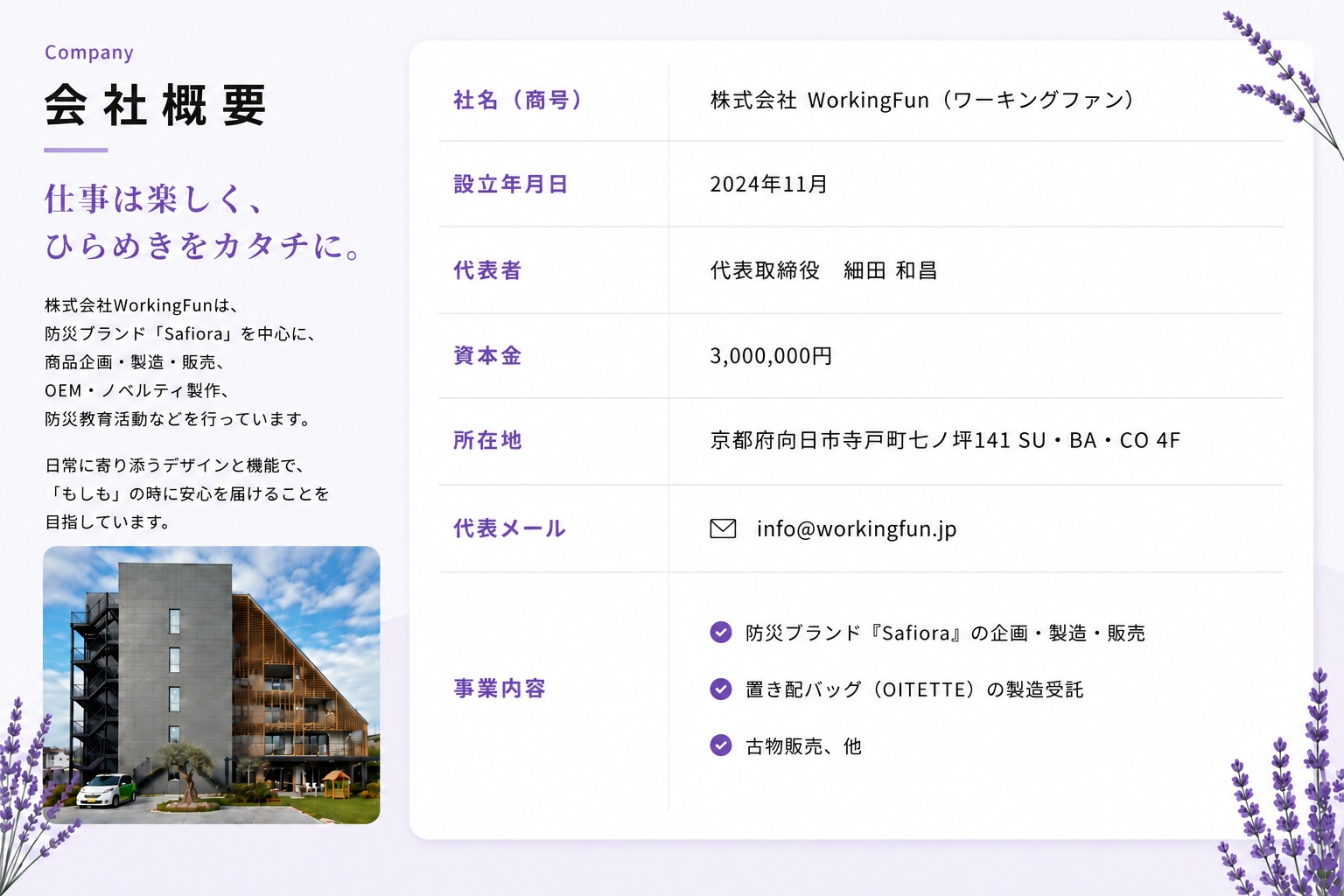
Task: Select company name 株式会社 WorkingFun value
Action: [x=922, y=100]
